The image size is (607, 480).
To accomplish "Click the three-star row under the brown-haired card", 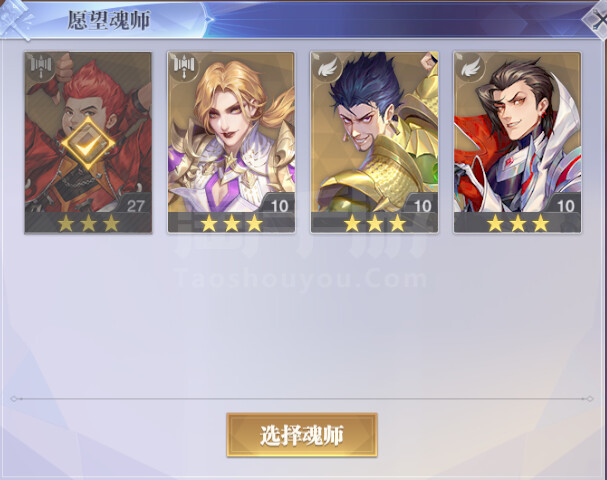I will [518, 223].
